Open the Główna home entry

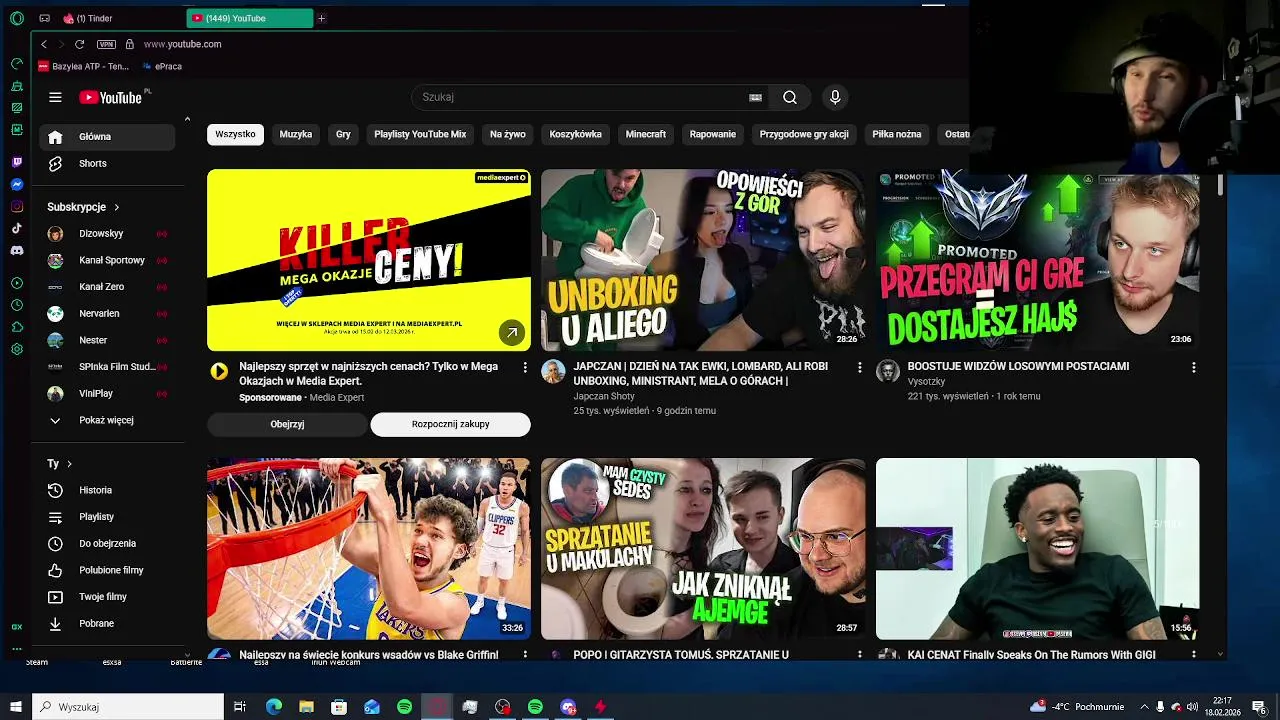107,137
